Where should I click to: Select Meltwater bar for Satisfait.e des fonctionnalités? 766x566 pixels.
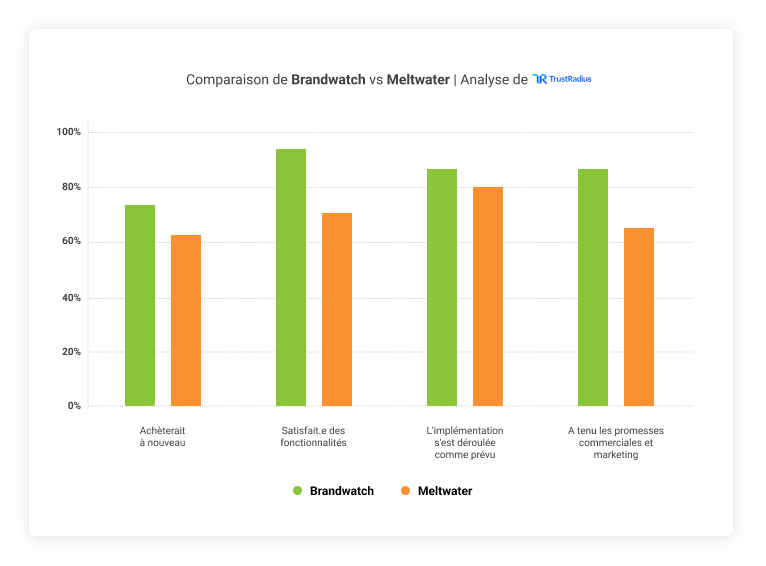[337, 309]
